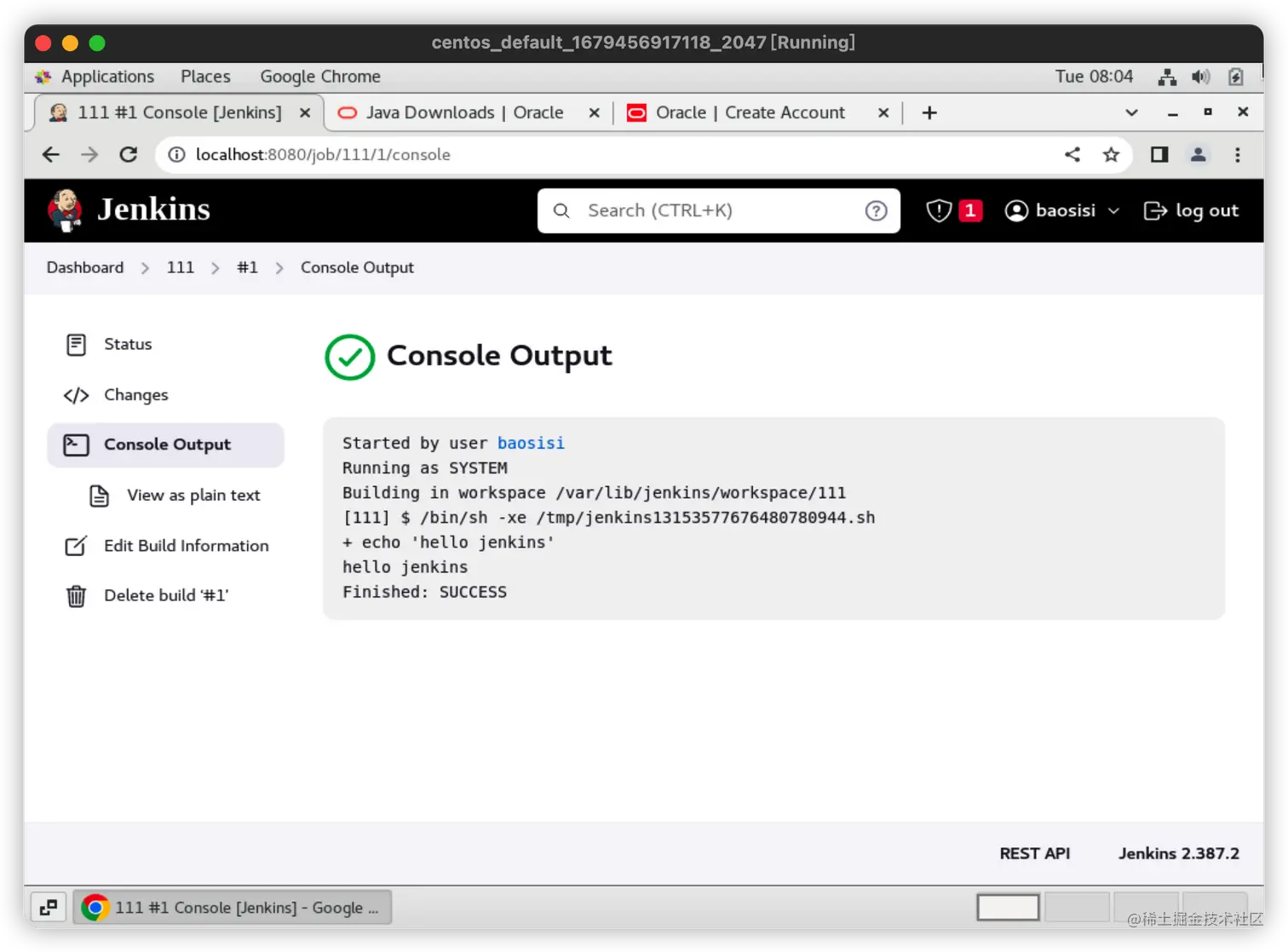Expand the 111 breadcrumb chevron
This screenshot has width=1288, height=952.
click(216, 268)
